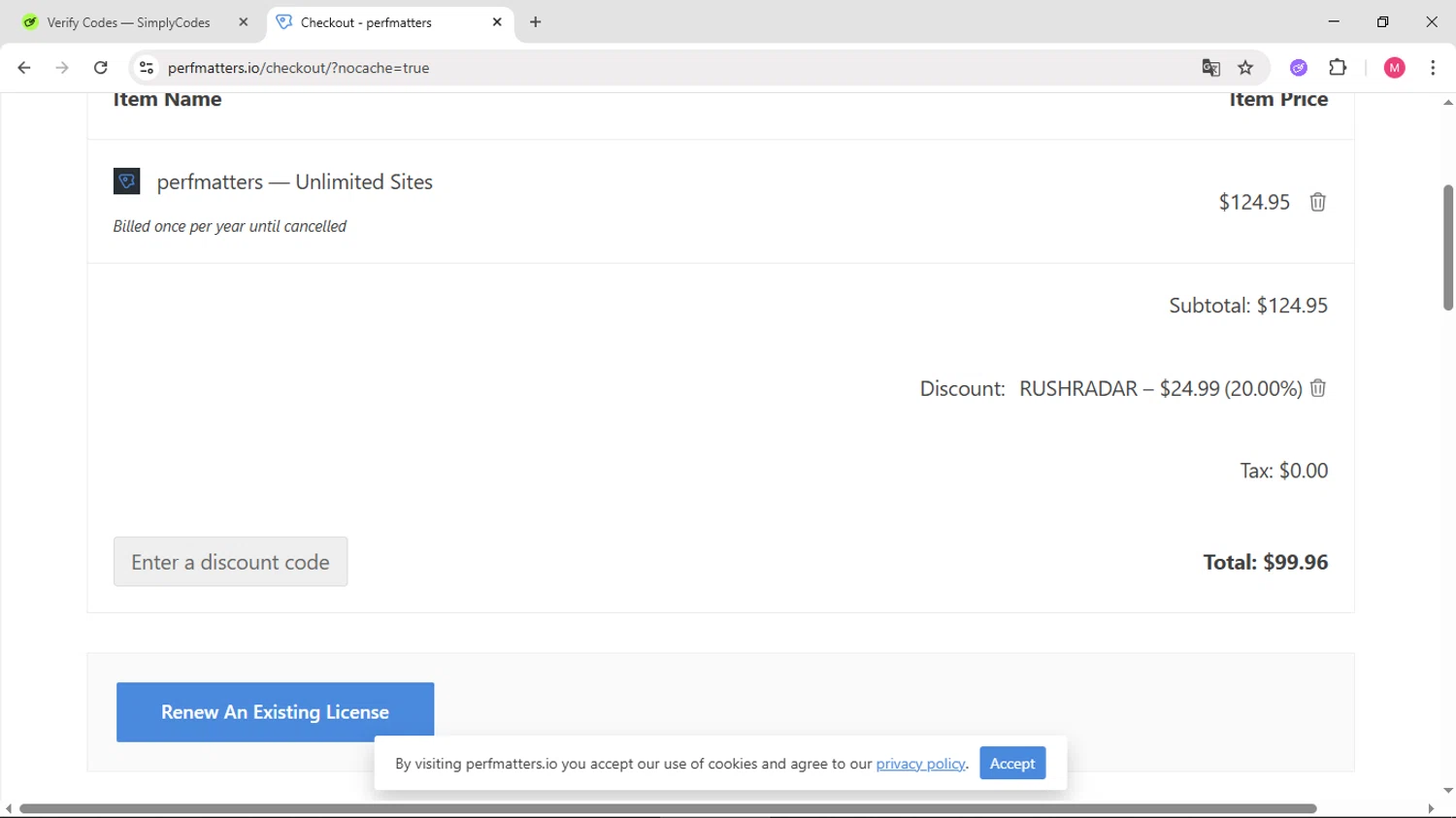Image resolution: width=1456 pixels, height=818 pixels.
Task: Close the Verify Codes — SimplyCodes tab
Action: point(244,22)
